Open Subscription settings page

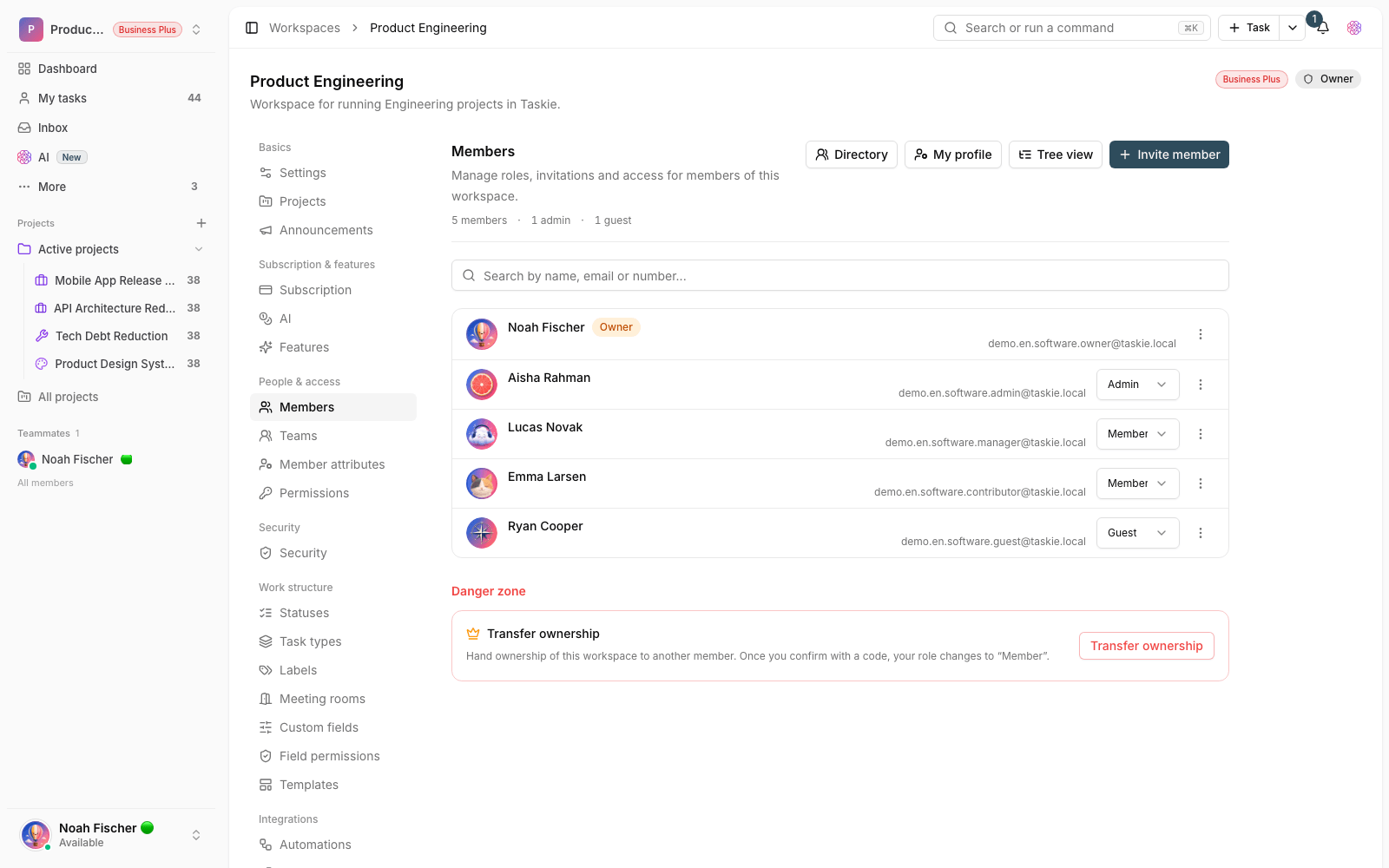(333, 290)
